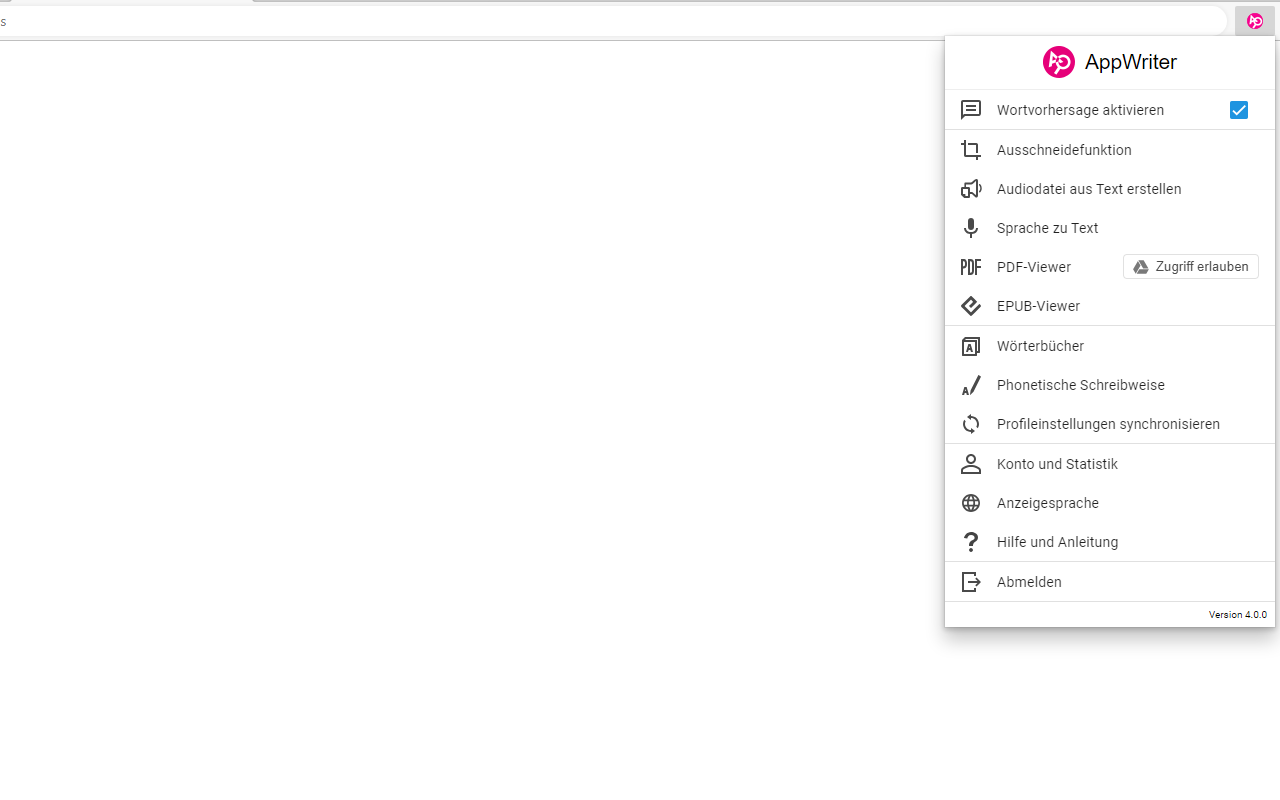Open the Ausschneidefunktion menu entry
Viewport: 1280px width, 800px height.
(1110, 150)
